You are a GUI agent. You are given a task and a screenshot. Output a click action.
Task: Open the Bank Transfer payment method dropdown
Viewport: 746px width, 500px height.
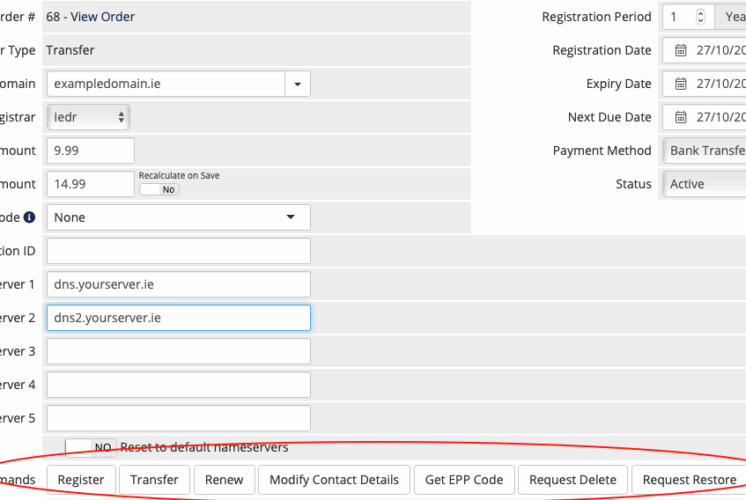click(x=705, y=150)
